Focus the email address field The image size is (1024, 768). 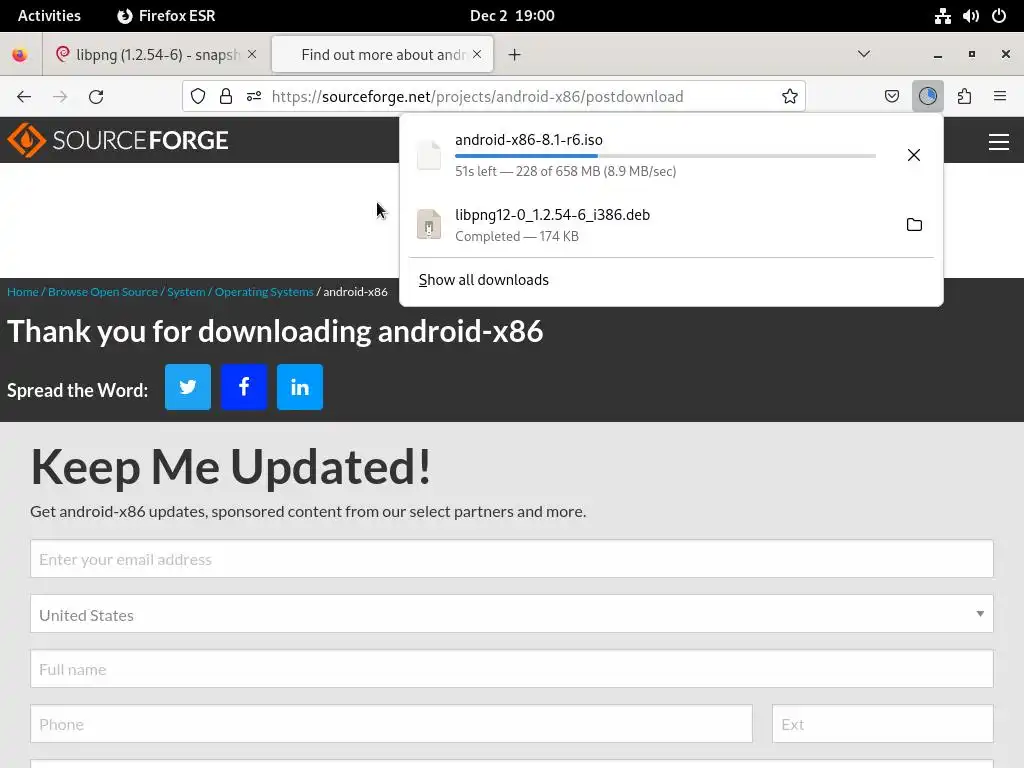[511, 559]
